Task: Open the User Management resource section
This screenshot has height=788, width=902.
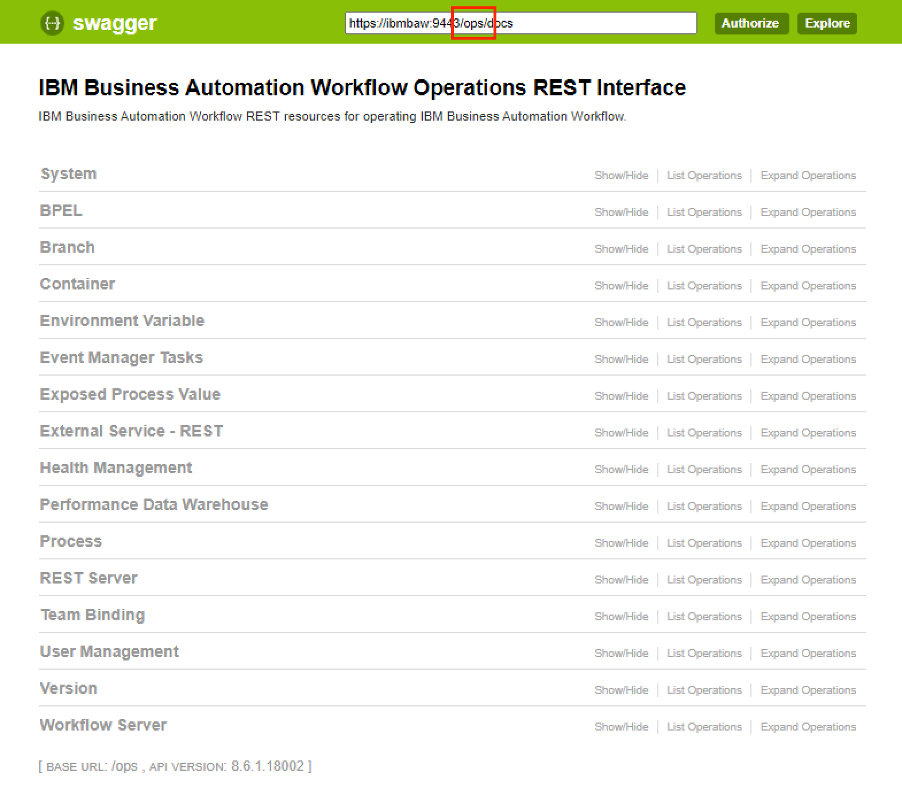Action: [x=109, y=652]
